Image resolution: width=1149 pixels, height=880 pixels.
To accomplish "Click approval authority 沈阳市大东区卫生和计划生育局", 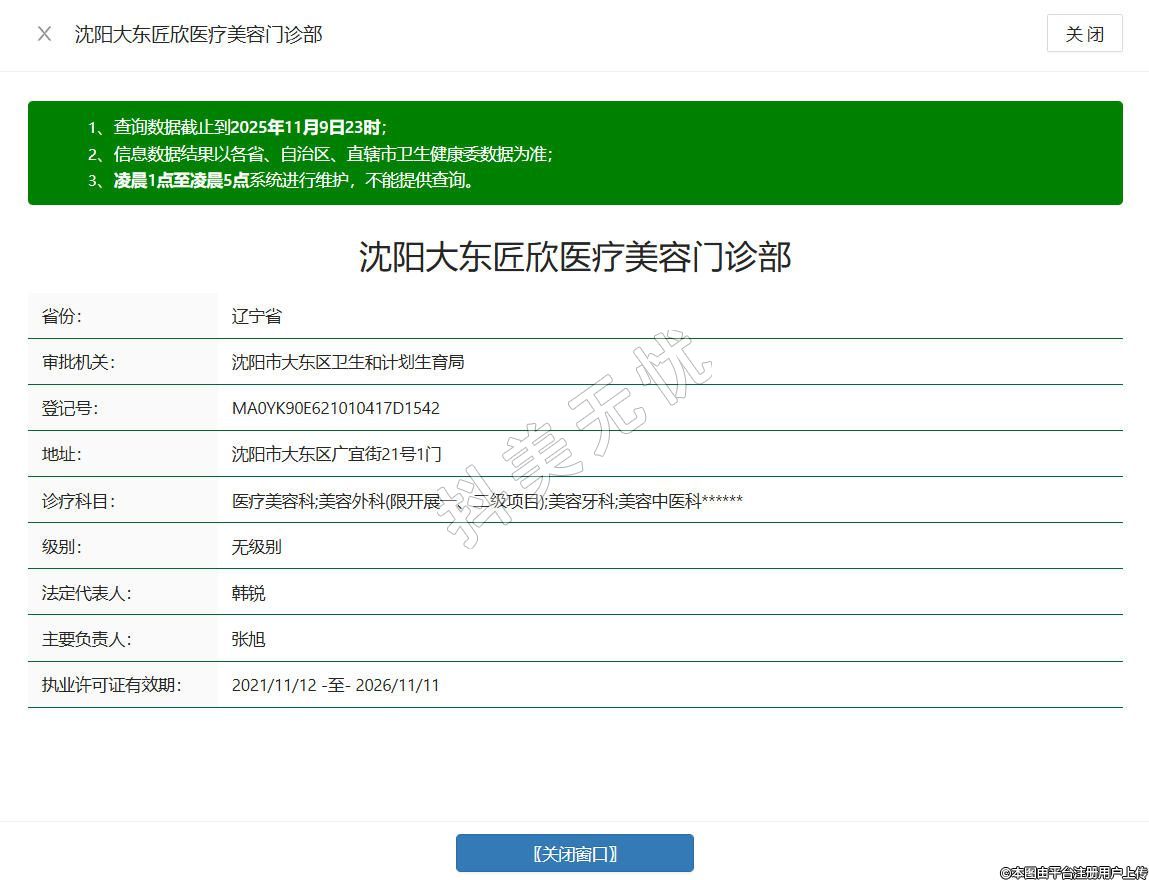I will tap(348, 362).
